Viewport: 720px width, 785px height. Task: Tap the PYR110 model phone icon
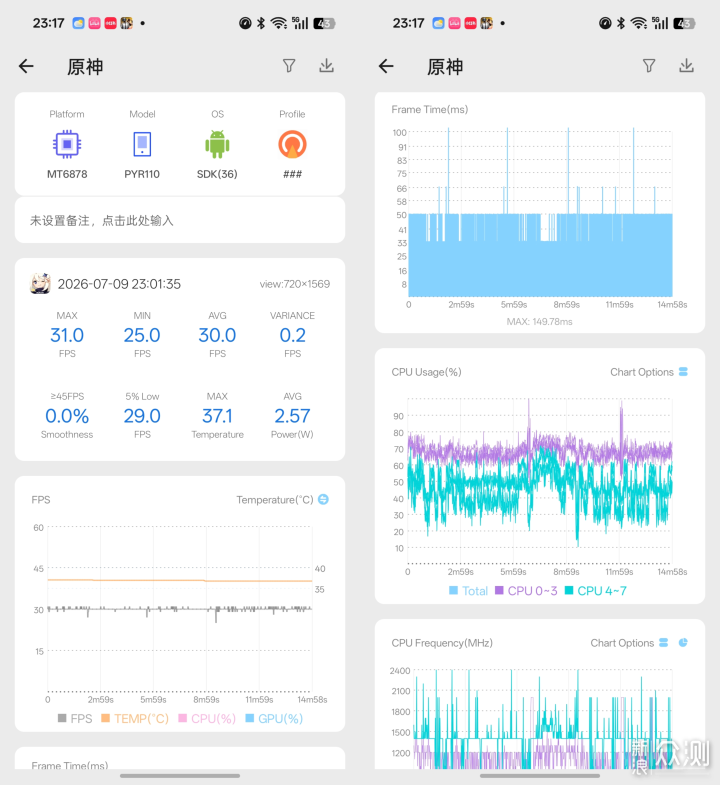(142, 144)
